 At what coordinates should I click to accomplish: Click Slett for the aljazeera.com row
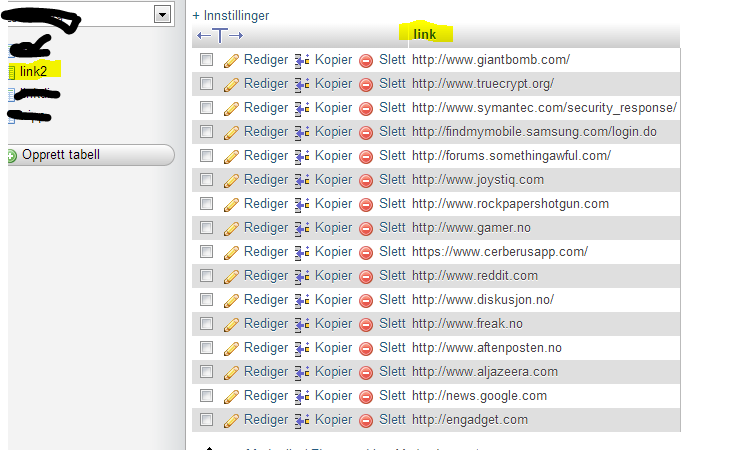[392, 372]
